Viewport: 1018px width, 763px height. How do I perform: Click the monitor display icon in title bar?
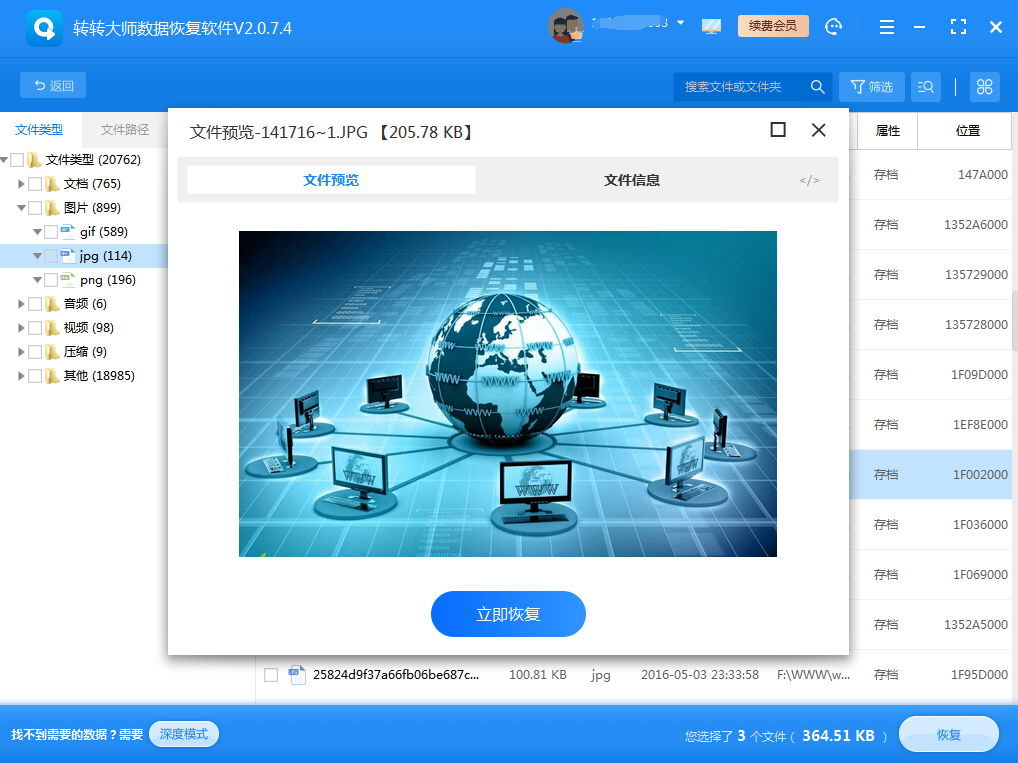tap(711, 27)
